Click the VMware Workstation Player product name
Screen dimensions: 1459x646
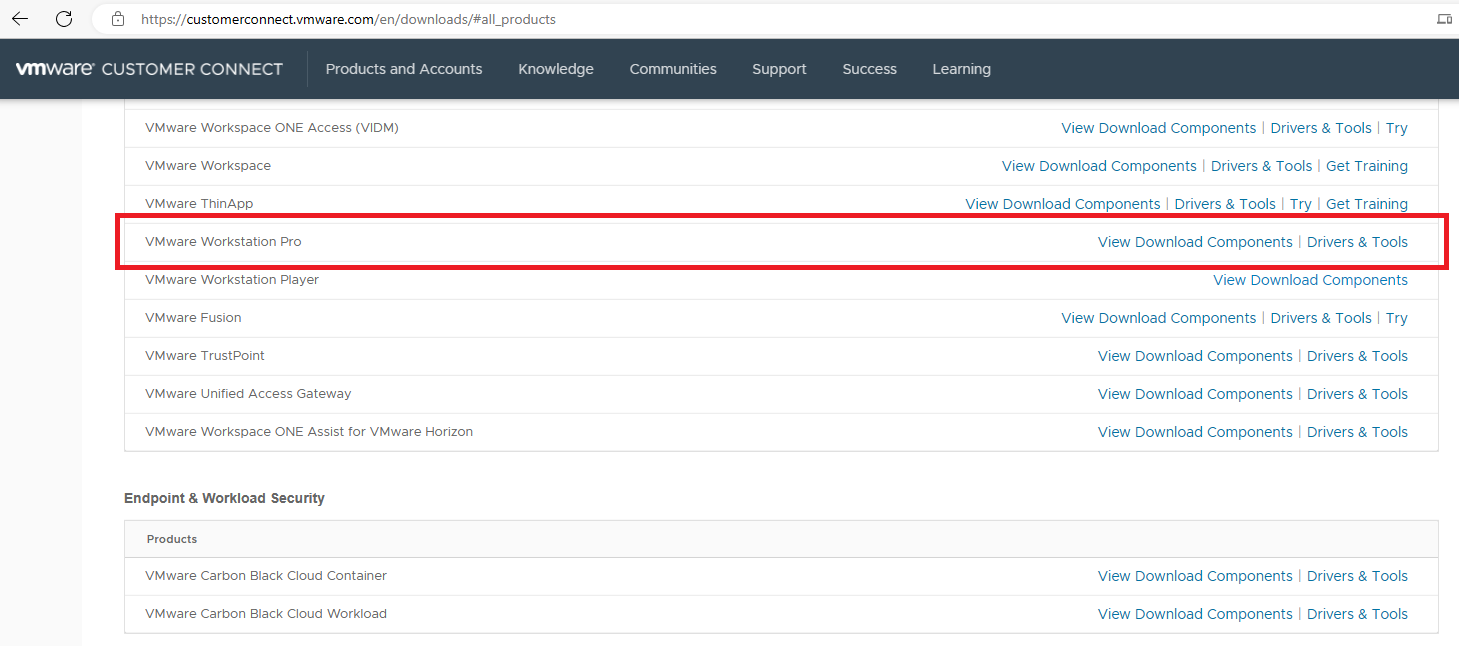pos(232,280)
